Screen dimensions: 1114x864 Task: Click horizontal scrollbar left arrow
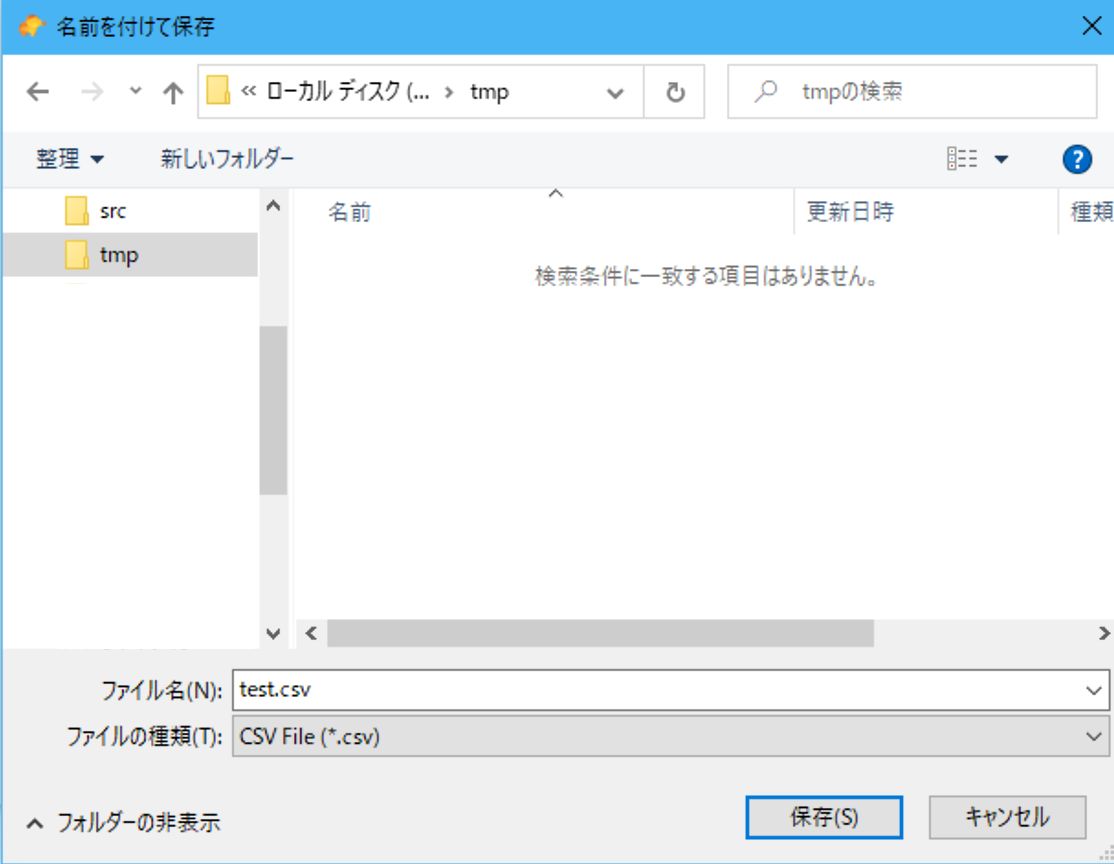coord(311,633)
